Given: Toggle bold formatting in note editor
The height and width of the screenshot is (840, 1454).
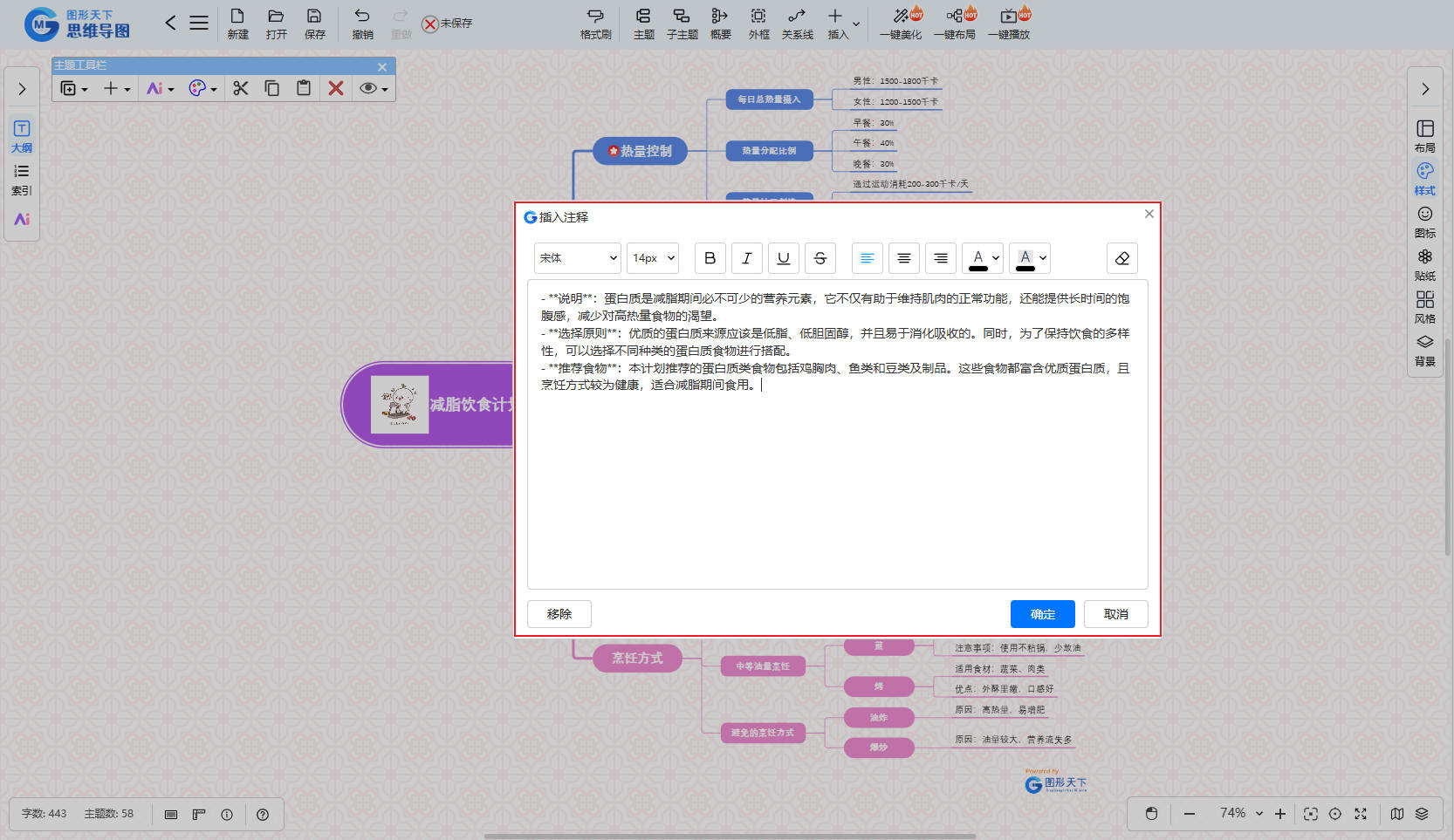Looking at the screenshot, I should (710, 258).
